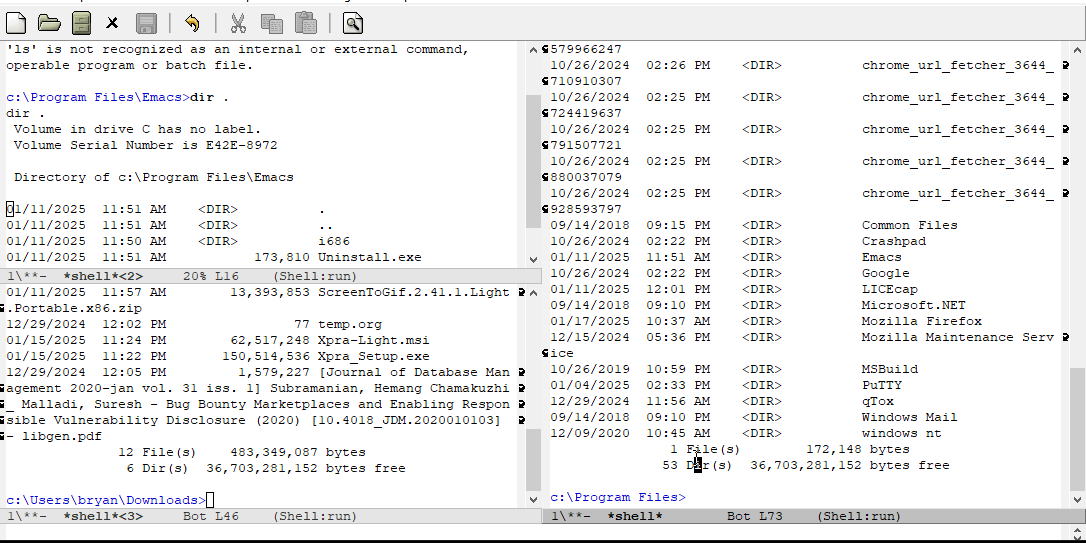The height and width of the screenshot is (543, 1086).
Task: Click the 'Google' directory entry
Action: 885,273
